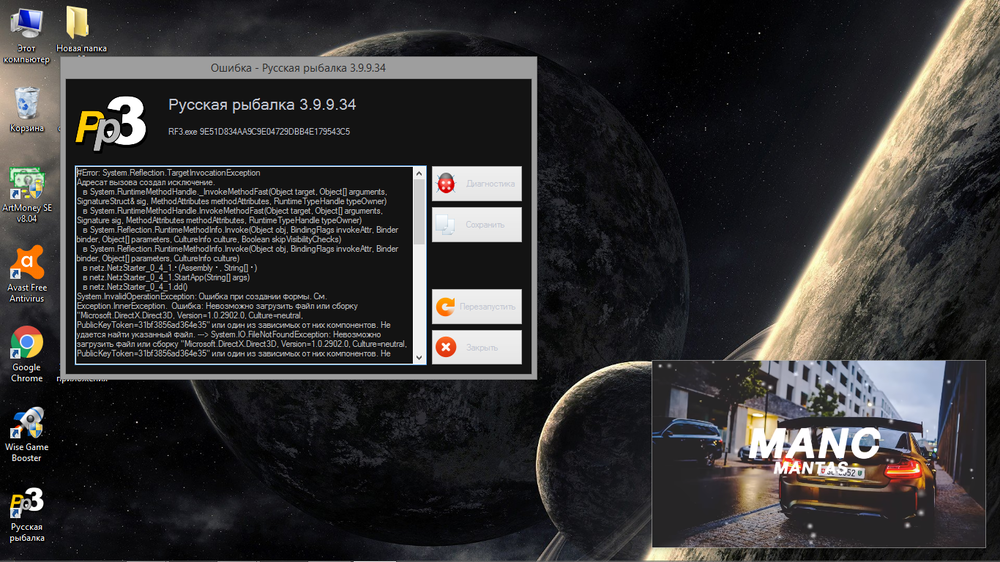Click the error log scrollbar down arrow

pyautogui.click(x=420, y=358)
